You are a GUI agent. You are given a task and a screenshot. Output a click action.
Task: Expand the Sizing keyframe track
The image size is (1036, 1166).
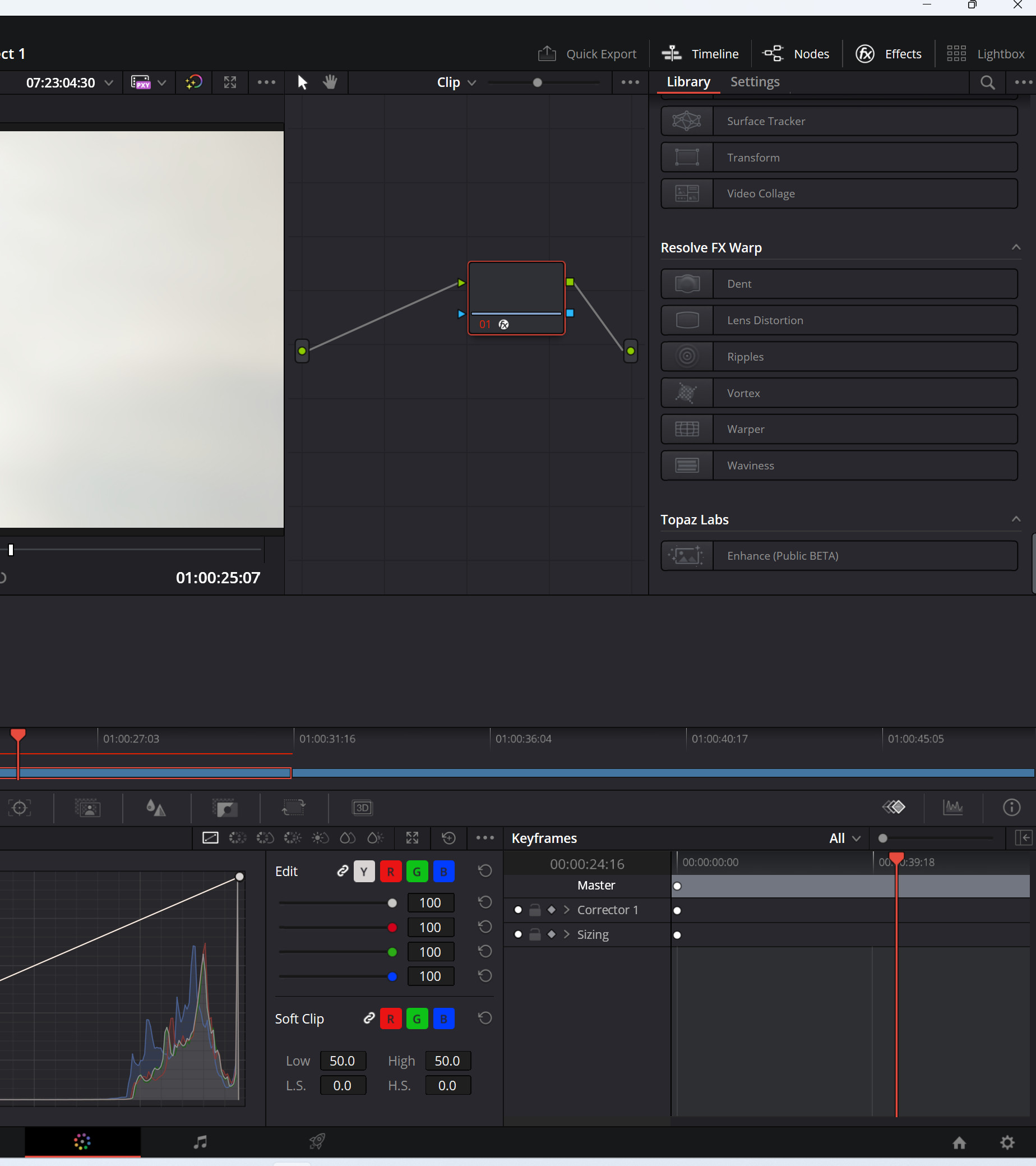[x=566, y=934]
